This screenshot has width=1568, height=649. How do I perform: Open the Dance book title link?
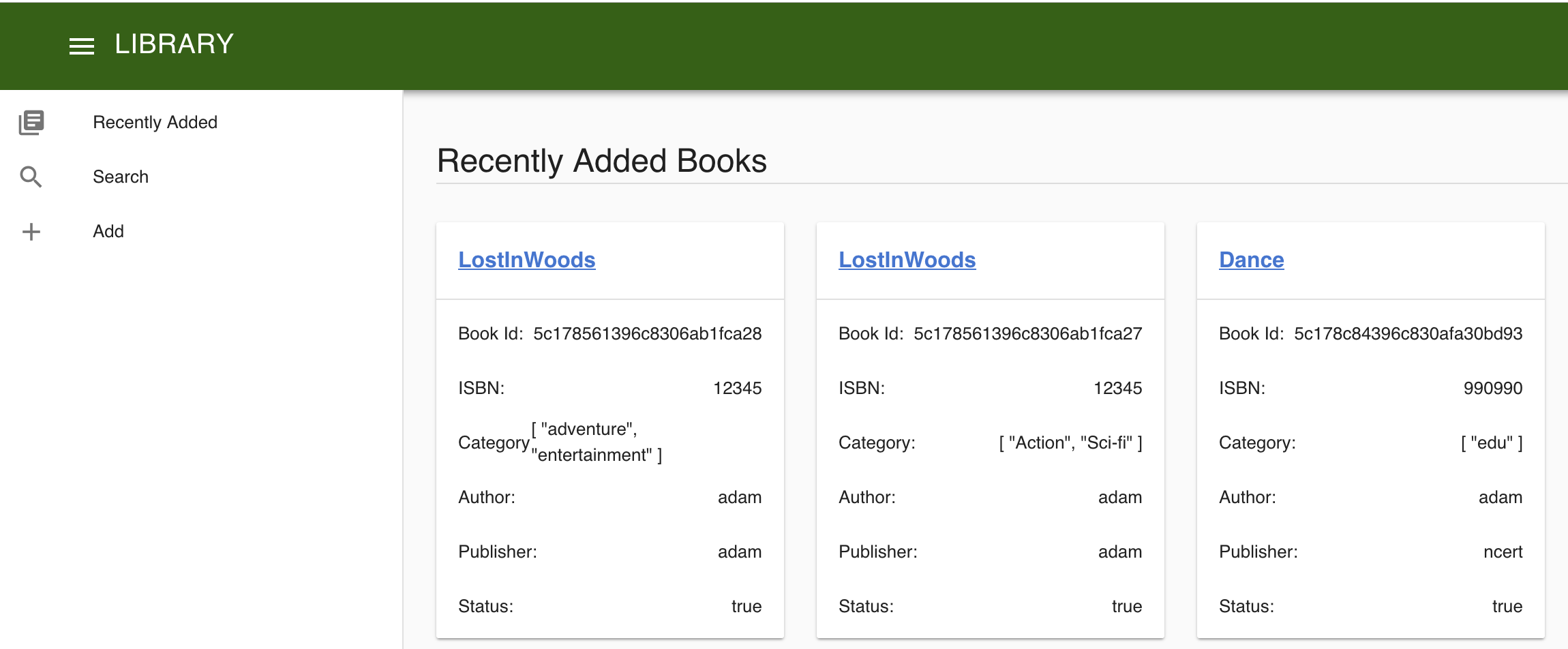point(1251,260)
